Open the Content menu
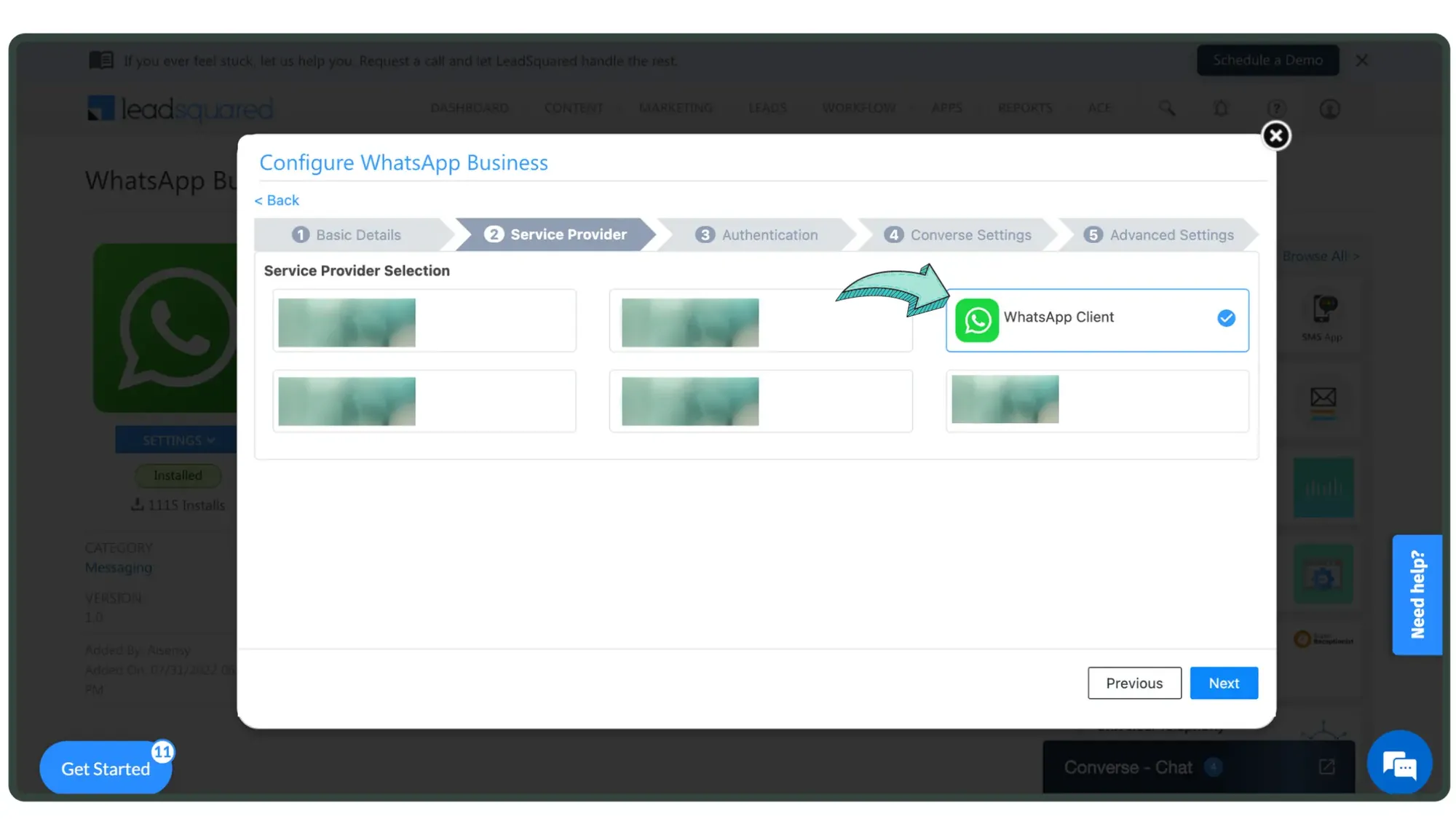The height and width of the screenshot is (819, 1456). (x=574, y=108)
